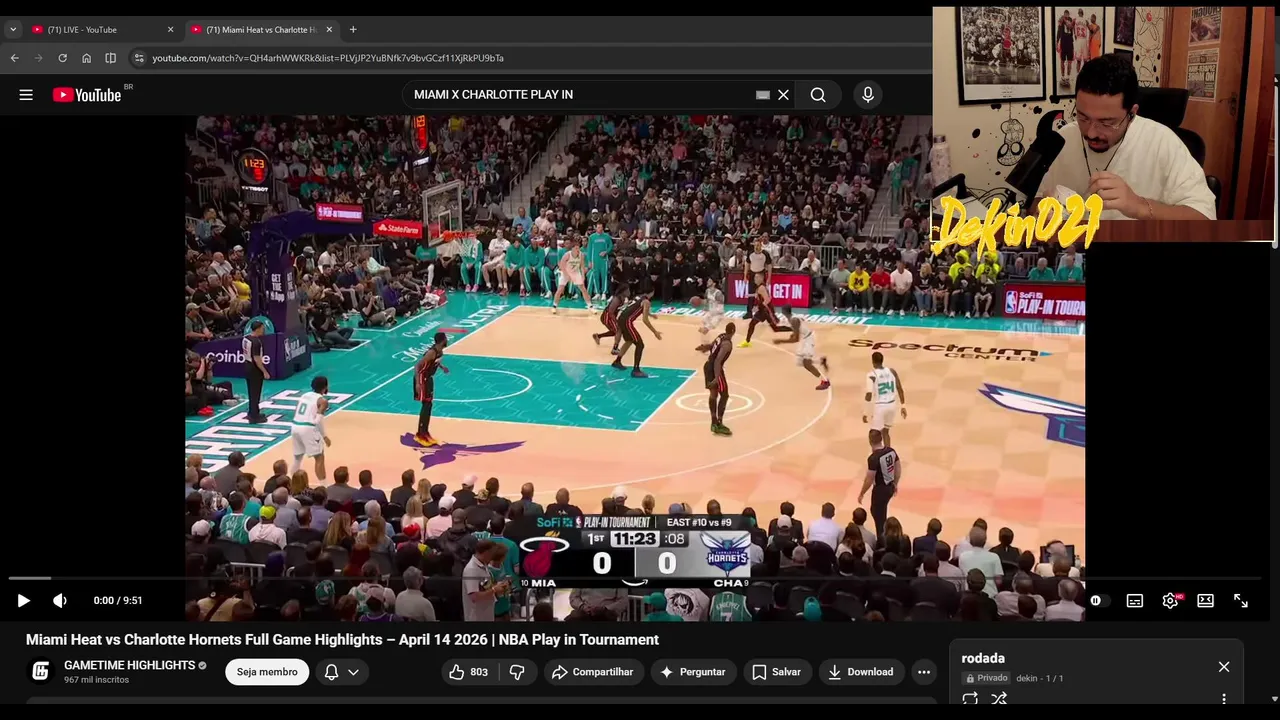Viewport: 1280px width, 720px height.
Task: Open the YouTube hamburger guide menu
Action: 26,95
